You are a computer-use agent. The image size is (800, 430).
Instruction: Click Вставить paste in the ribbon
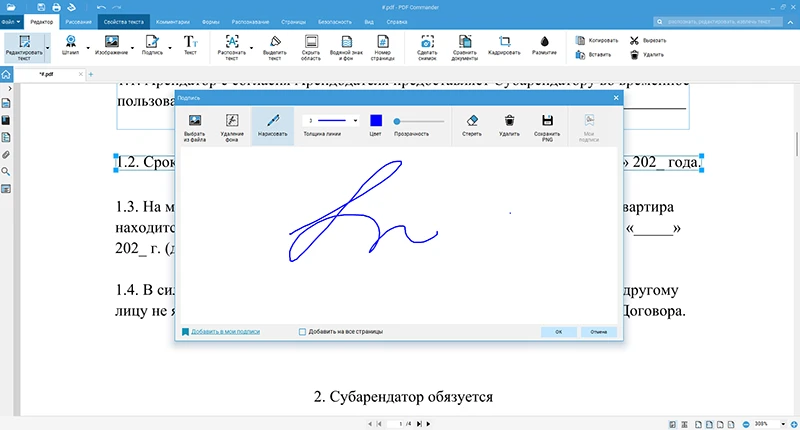click(593, 55)
